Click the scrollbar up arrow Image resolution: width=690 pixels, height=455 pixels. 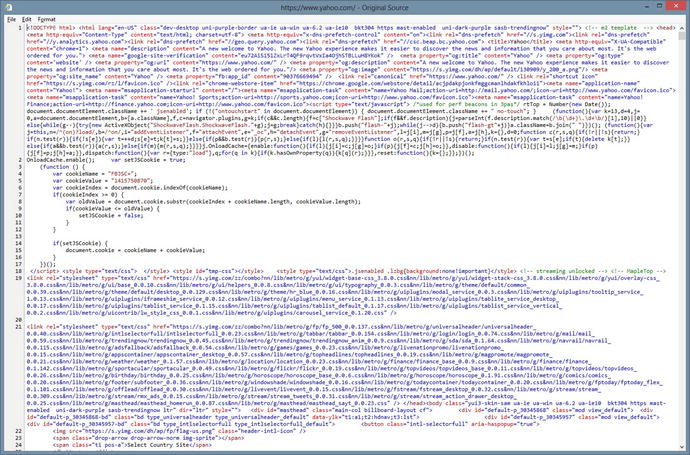(x=682, y=27)
